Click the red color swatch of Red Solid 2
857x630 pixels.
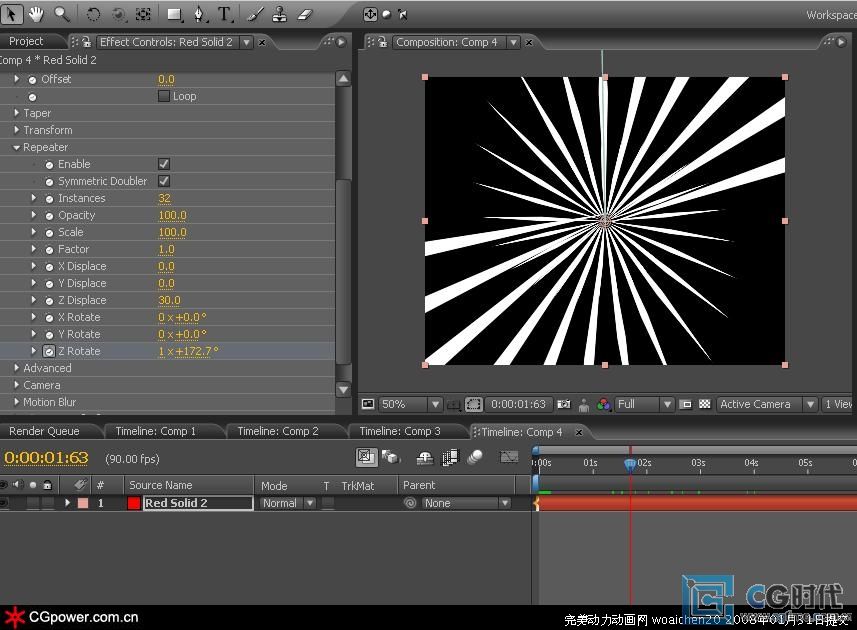pos(134,503)
